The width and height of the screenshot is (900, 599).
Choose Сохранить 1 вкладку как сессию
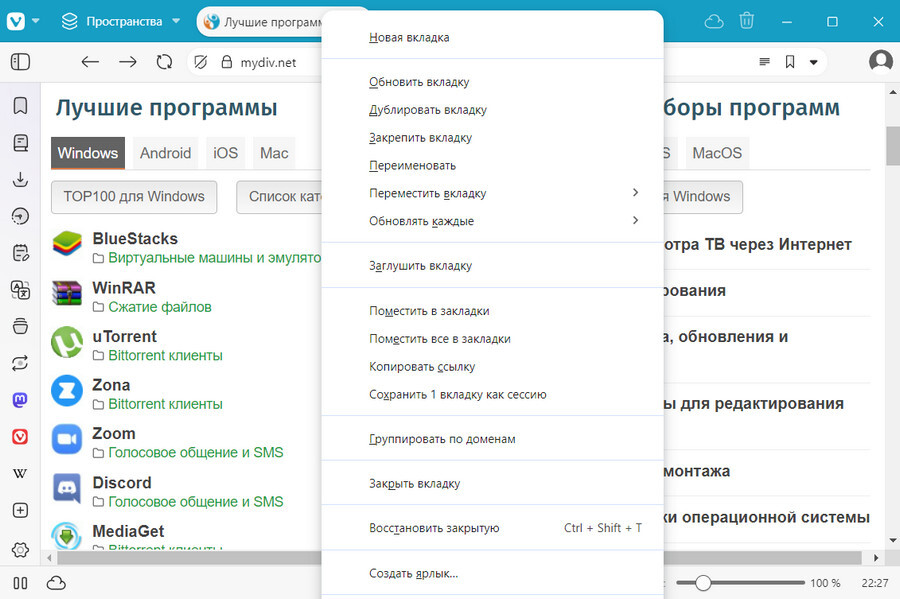(x=492, y=394)
